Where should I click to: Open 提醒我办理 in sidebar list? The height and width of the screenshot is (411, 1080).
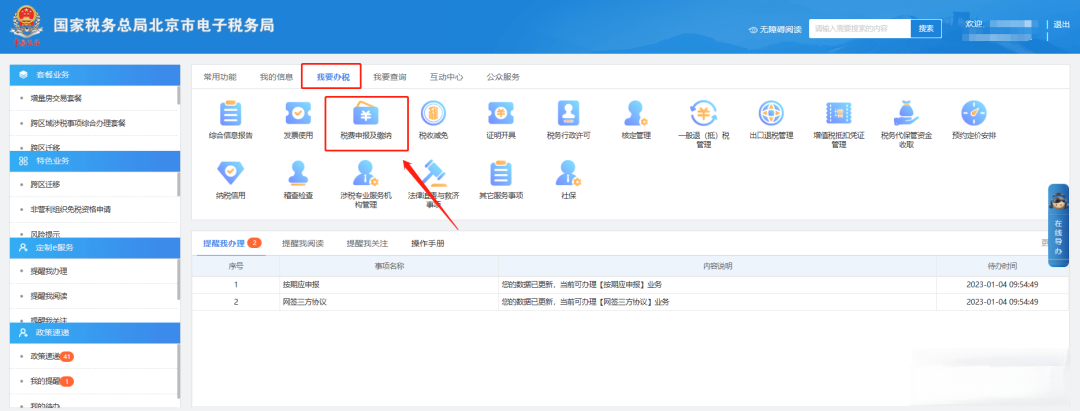[x=49, y=271]
